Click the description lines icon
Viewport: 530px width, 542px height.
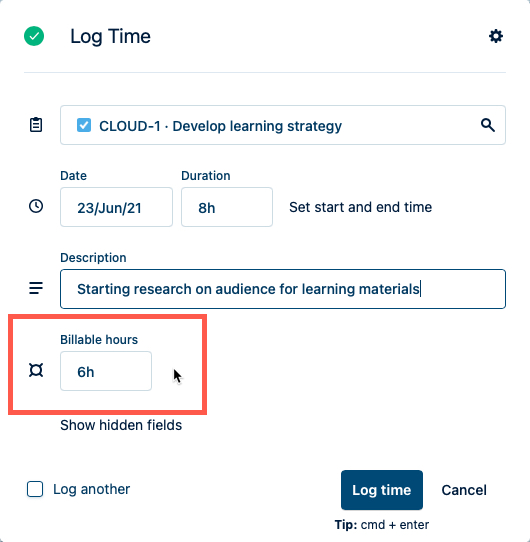(36, 288)
